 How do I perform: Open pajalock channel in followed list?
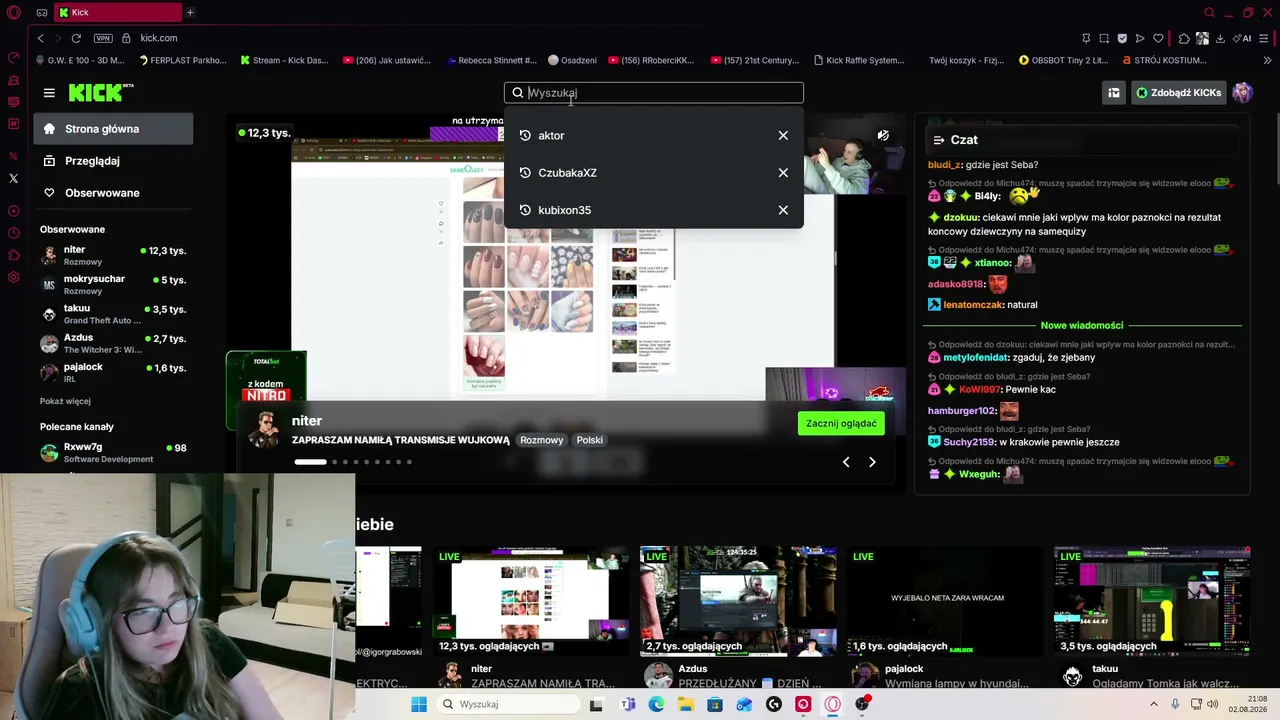pyautogui.click(x=113, y=372)
